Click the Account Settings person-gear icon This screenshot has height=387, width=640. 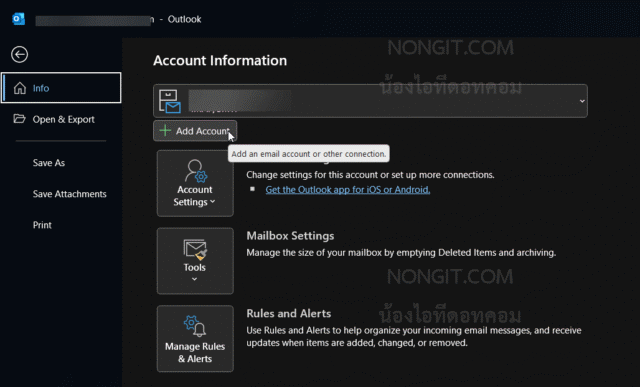pyautogui.click(x=196, y=171)
